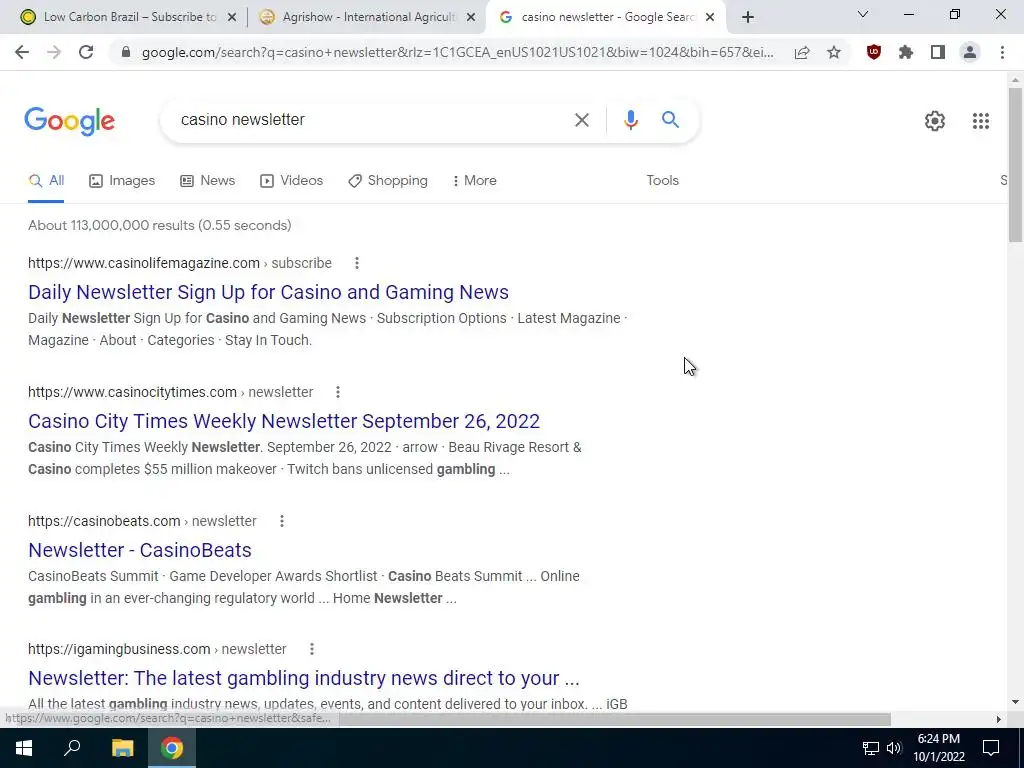Submit search with magnifier button
Image resolution: width=1024 pixels, height=768 pixels.
pos(670,120)
